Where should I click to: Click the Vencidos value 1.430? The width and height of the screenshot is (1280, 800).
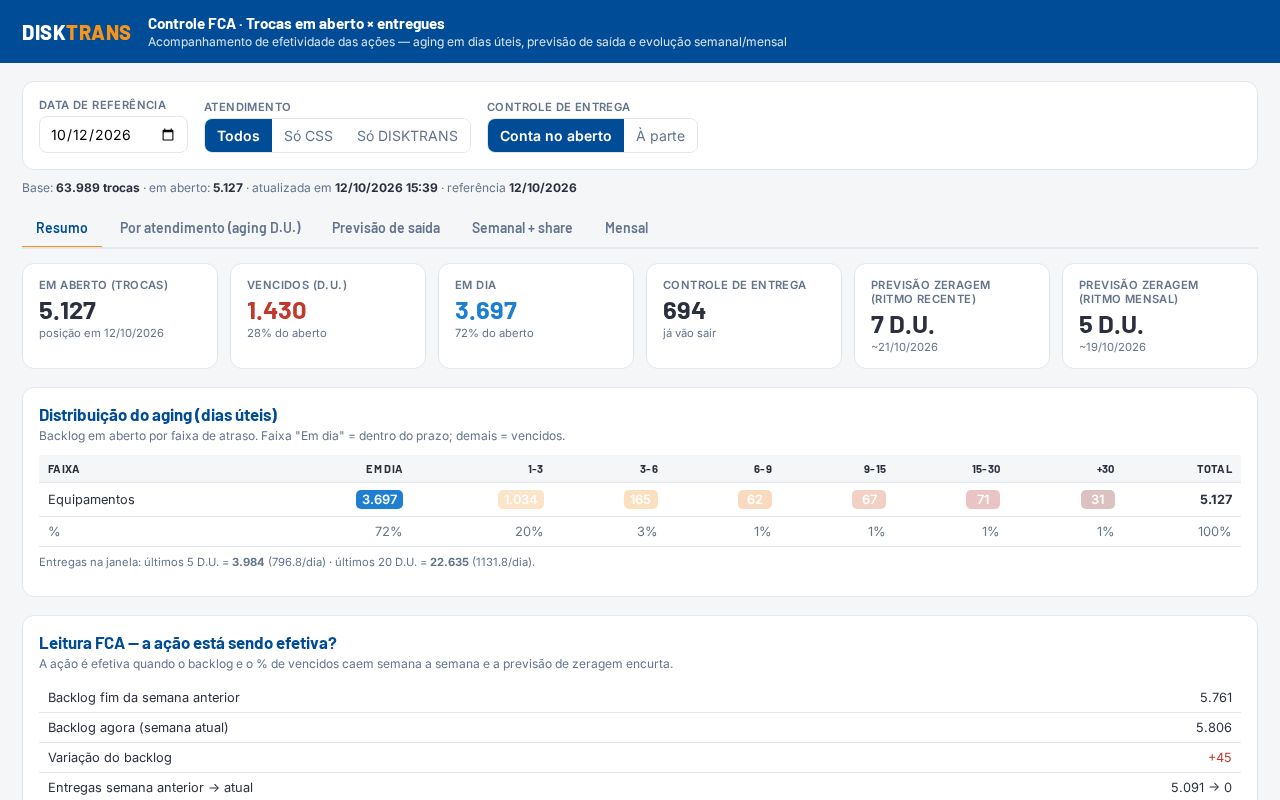point(277,310)
